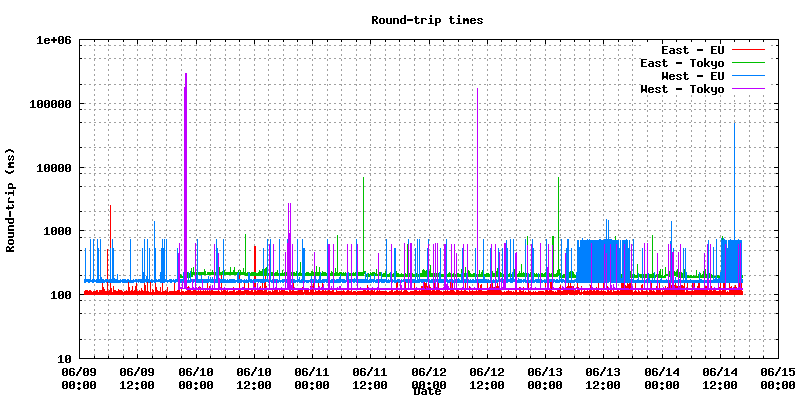Click the "06/14 00:00" x-axis label
The height and width of the screenshot is (400, 800).
pos(661,379)
